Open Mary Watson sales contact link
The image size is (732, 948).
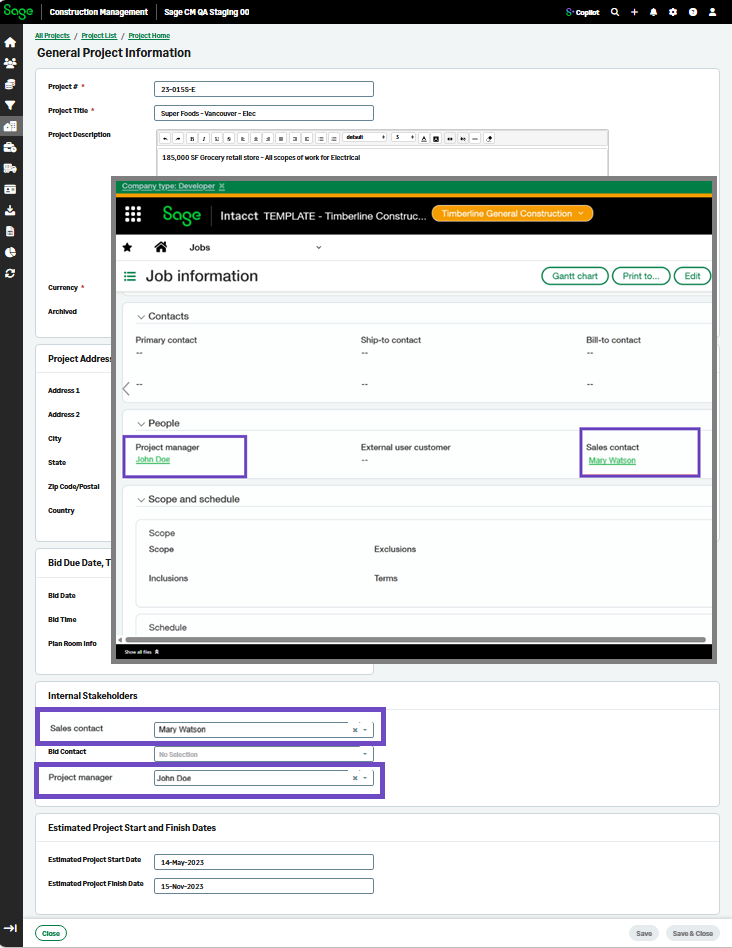(612, 461)
